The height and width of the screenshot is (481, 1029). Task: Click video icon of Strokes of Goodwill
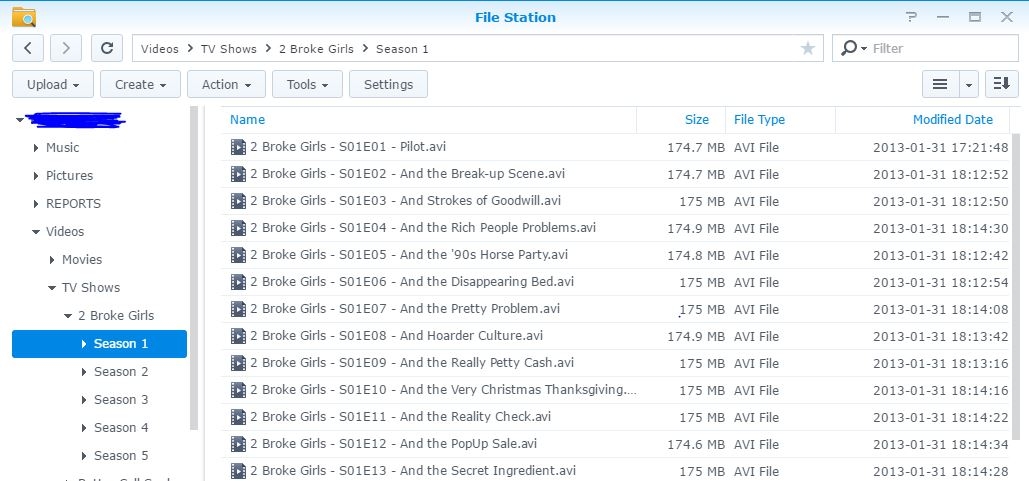(x=238, y=201)
